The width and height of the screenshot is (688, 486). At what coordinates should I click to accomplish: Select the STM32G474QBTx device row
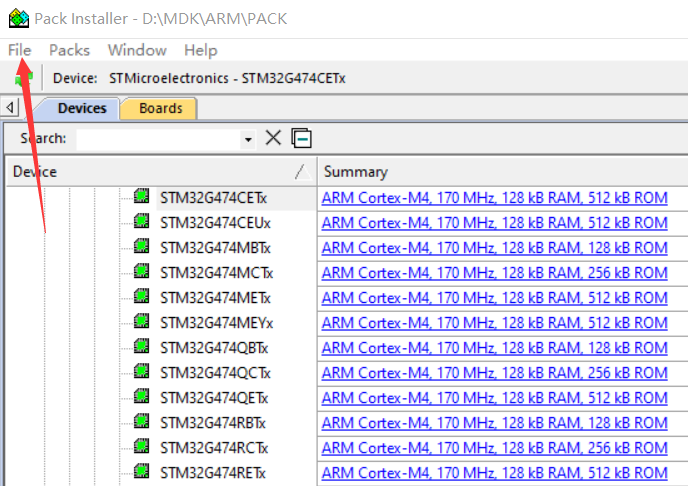(x=214, y=348)
